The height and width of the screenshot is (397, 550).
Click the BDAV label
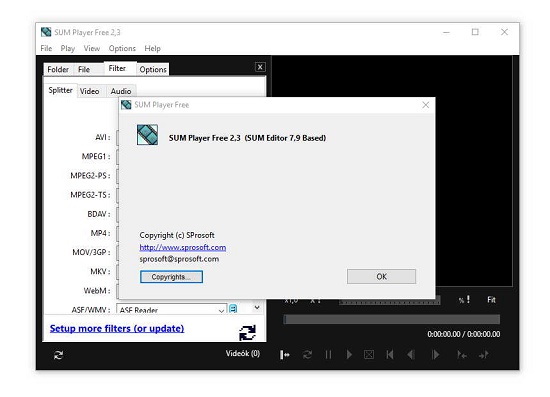[x=99, y=214]
